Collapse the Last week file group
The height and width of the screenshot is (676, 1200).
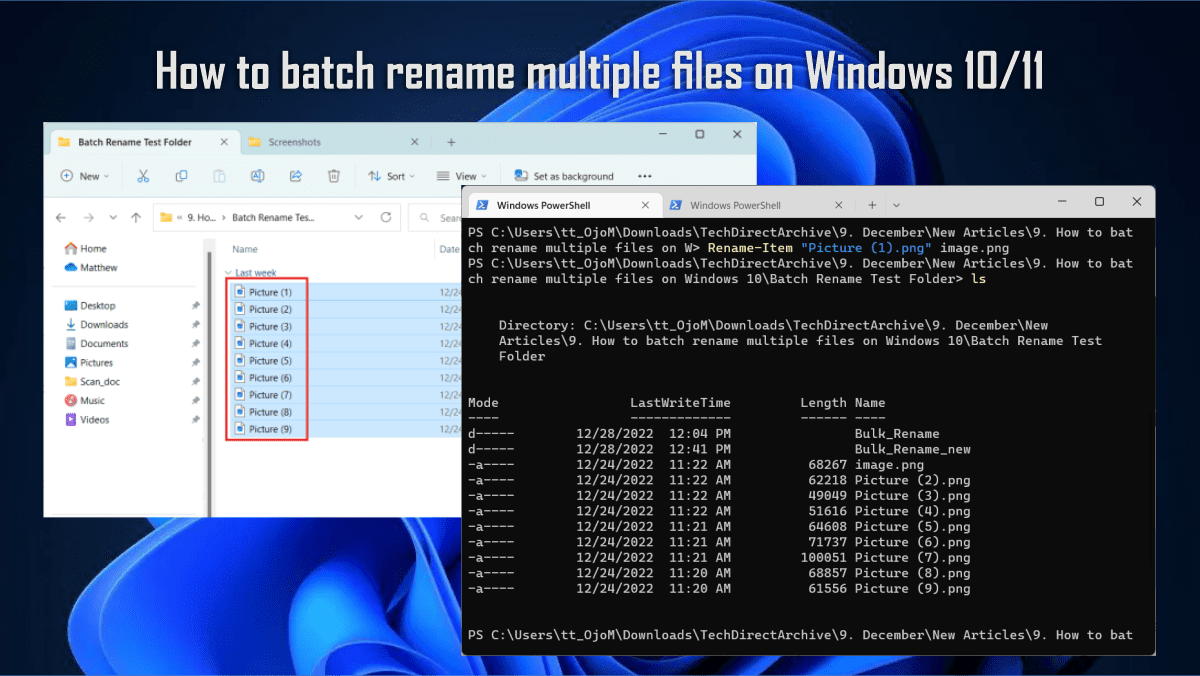(227, 272)
